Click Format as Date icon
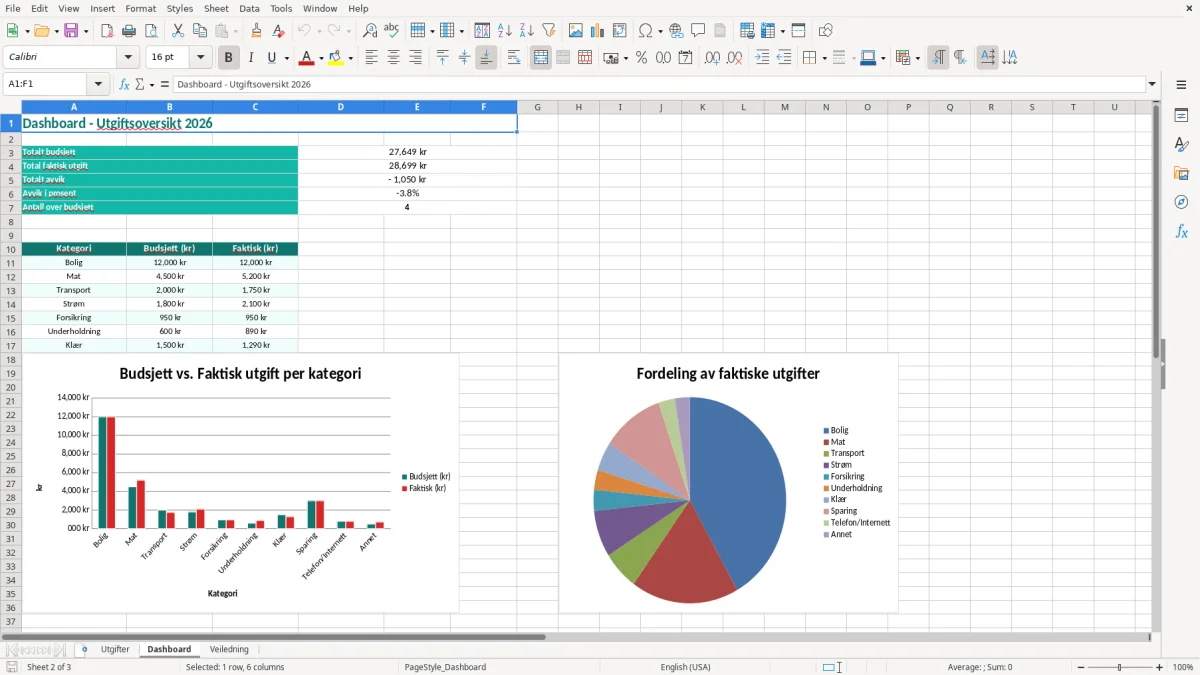 [x=686, y=58]
